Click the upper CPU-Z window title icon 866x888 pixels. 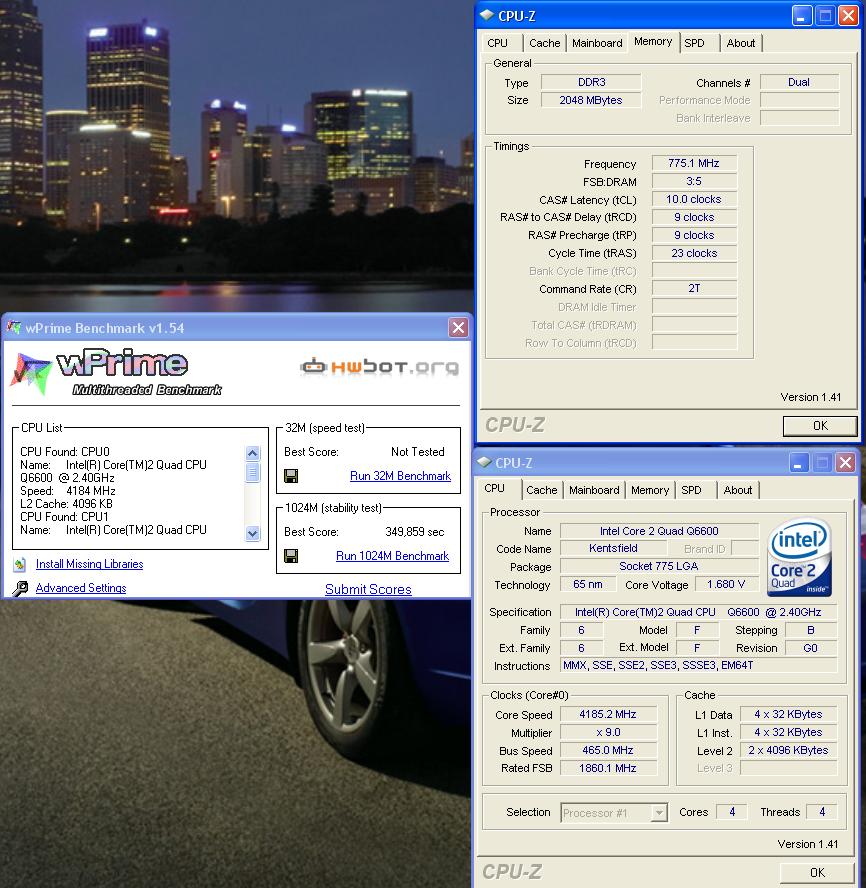487,15
